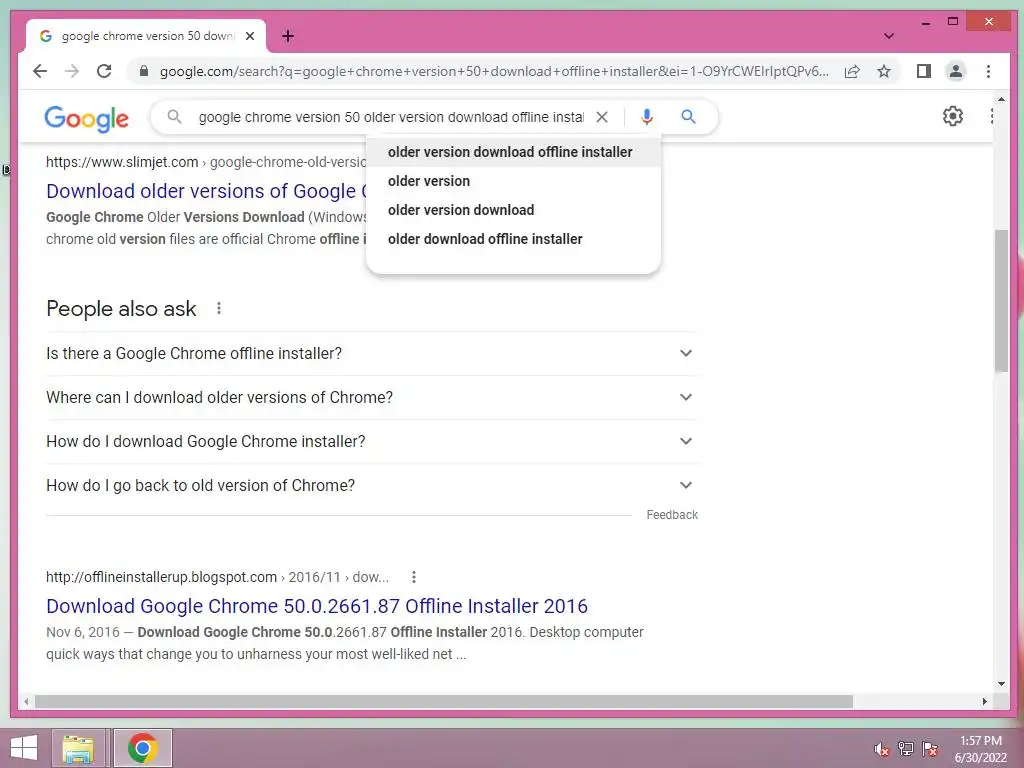The width and height of the screenshot is (1024, 768).
Task: Click the horizontal scroll right arrow
Action: [985, 701]
